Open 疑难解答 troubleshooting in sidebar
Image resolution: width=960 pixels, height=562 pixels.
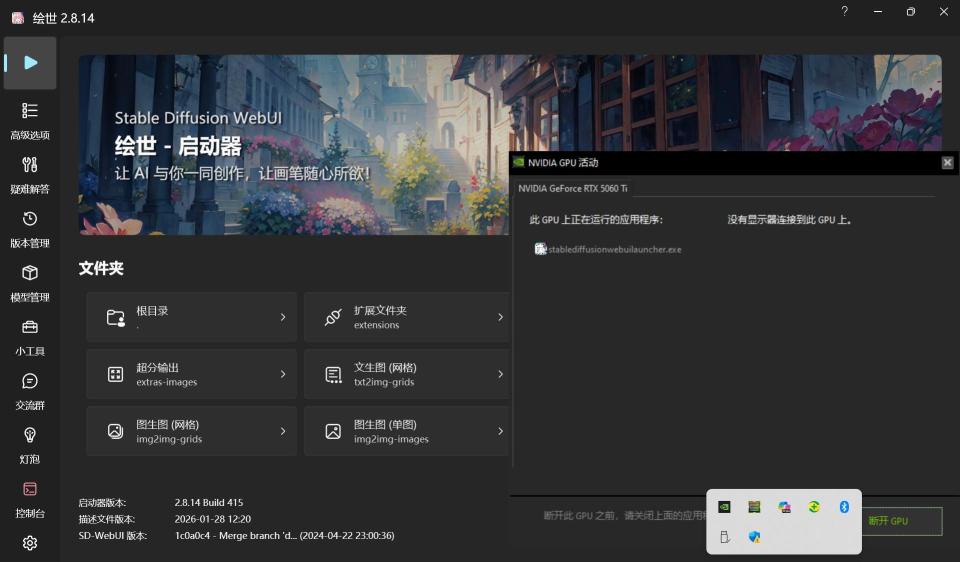30,175
